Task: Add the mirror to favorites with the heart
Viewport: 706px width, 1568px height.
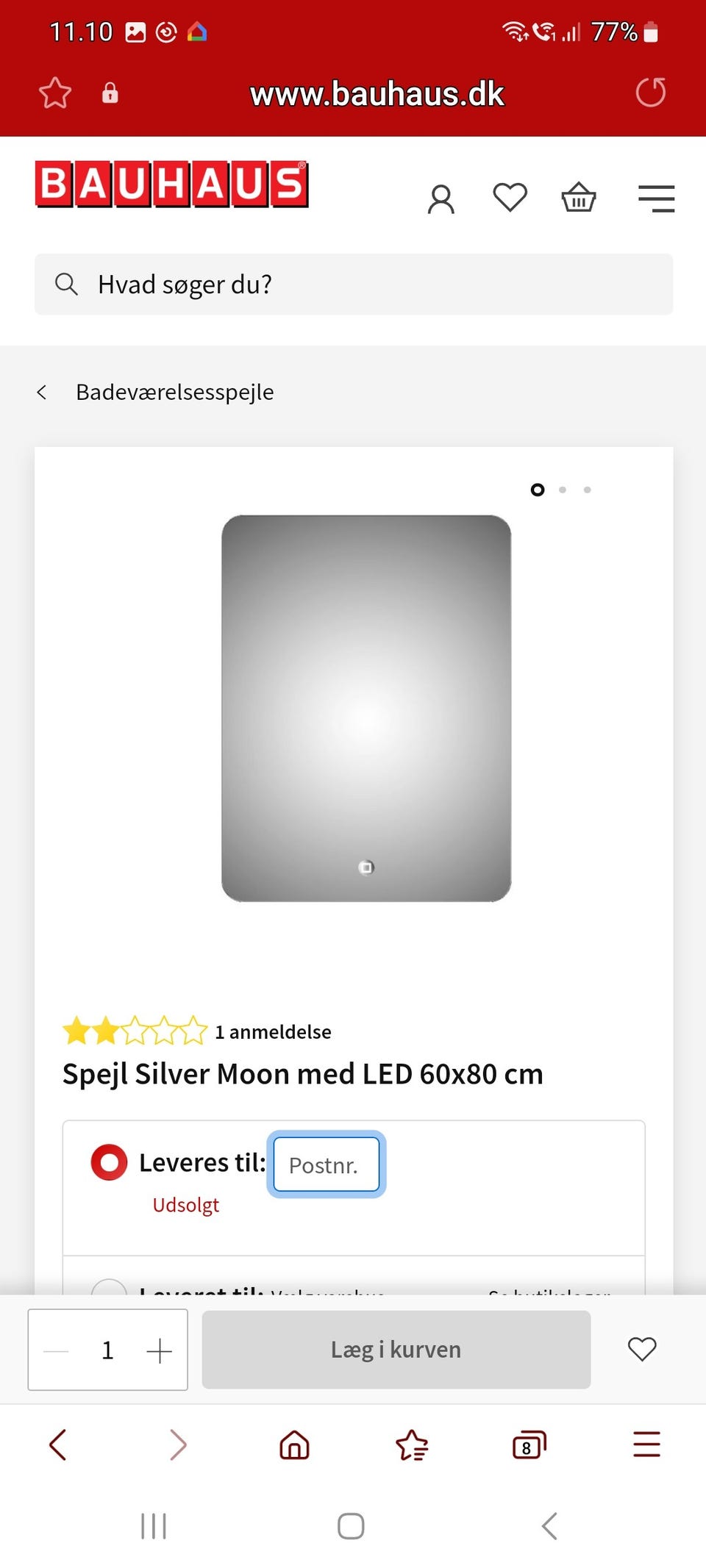Action: click(x=641, y=1349)
